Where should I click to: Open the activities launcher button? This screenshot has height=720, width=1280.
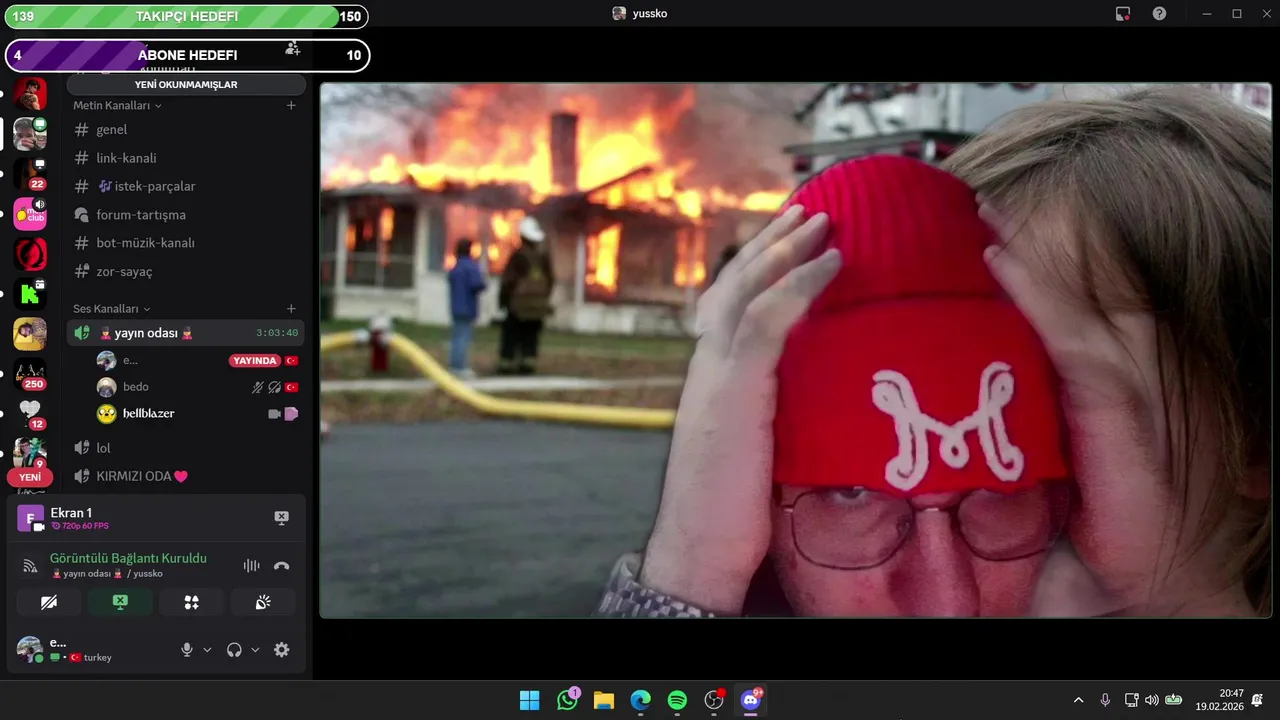pyautogui.click(x=191, y=602)
